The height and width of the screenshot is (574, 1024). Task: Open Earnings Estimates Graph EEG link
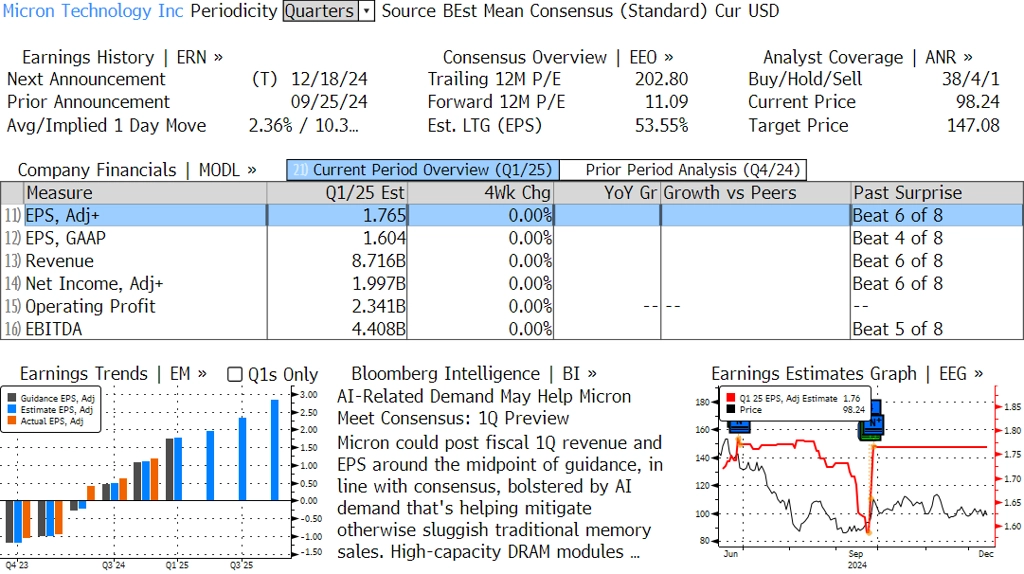point(847,374)
